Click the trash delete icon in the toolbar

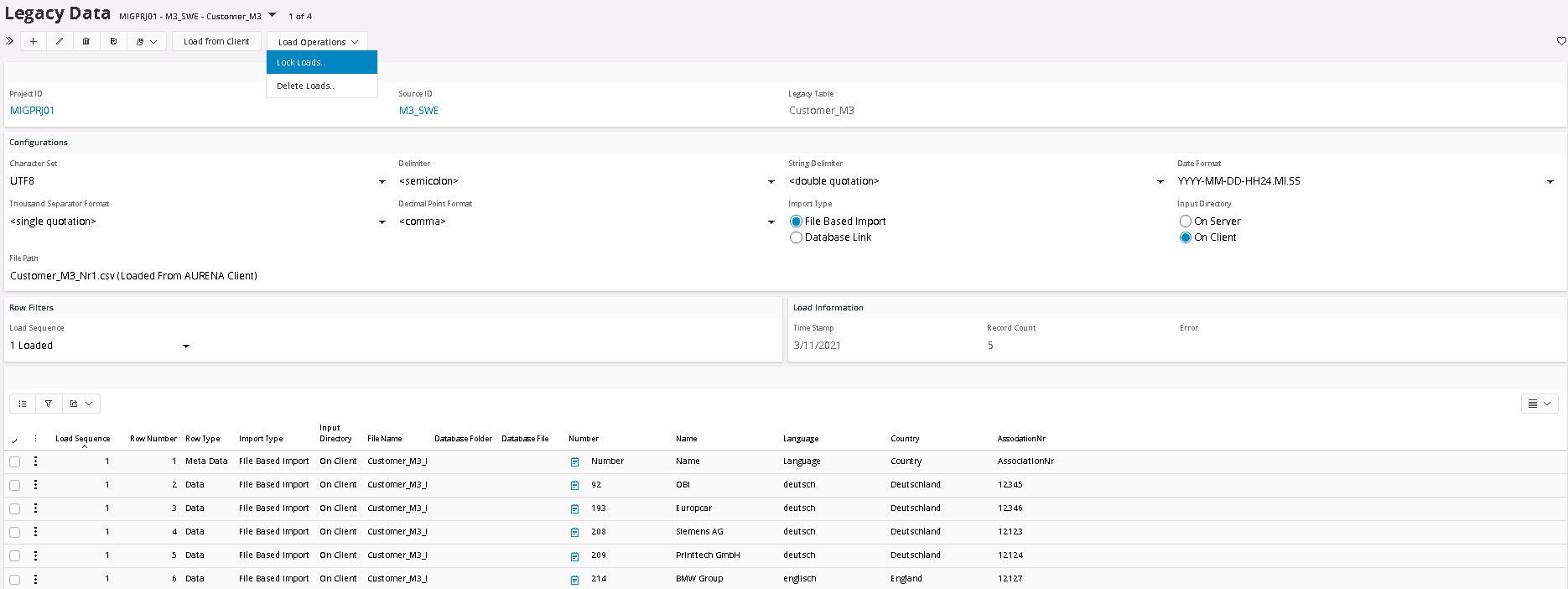coord(86,41)
